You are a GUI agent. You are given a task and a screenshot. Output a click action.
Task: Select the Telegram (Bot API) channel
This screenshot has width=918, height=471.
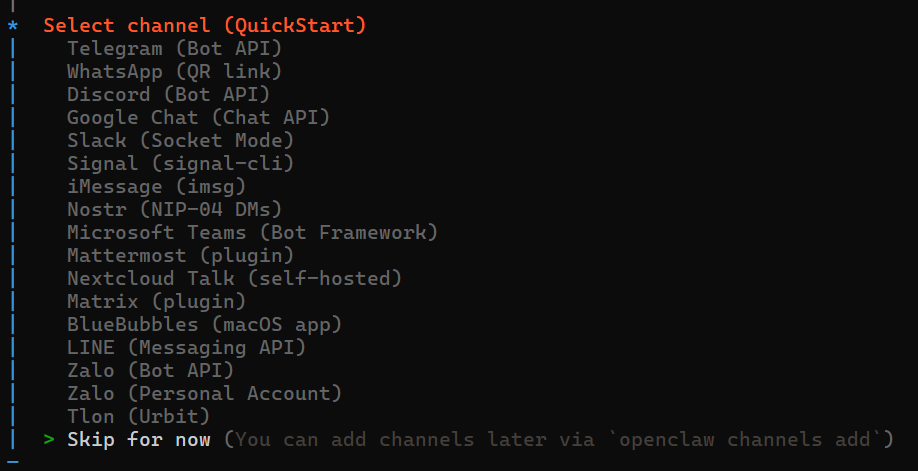pyautogui.click(x=174, y=49)
